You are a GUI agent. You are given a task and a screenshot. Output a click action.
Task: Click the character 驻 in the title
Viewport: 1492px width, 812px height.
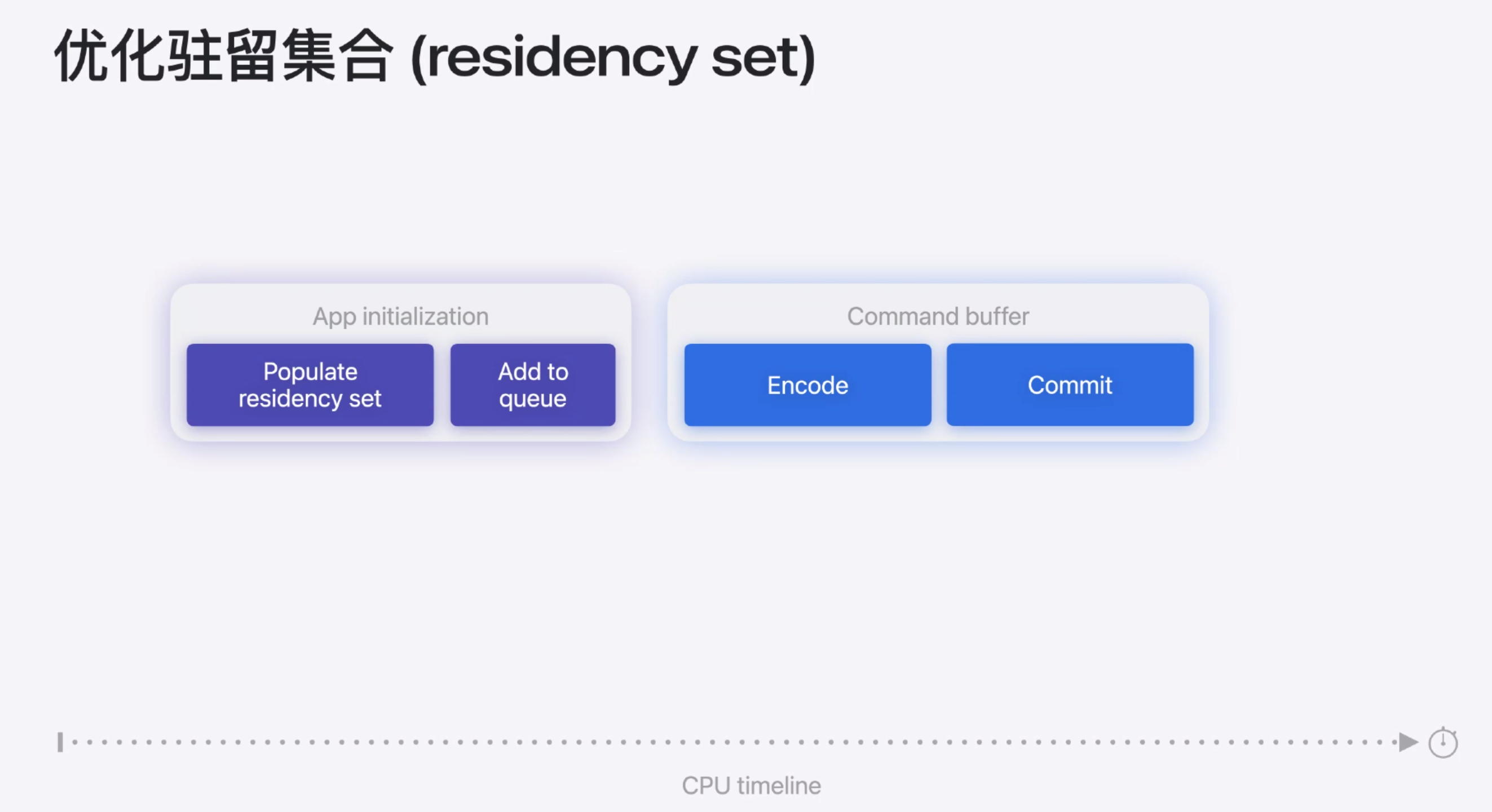tap(195, 56)
